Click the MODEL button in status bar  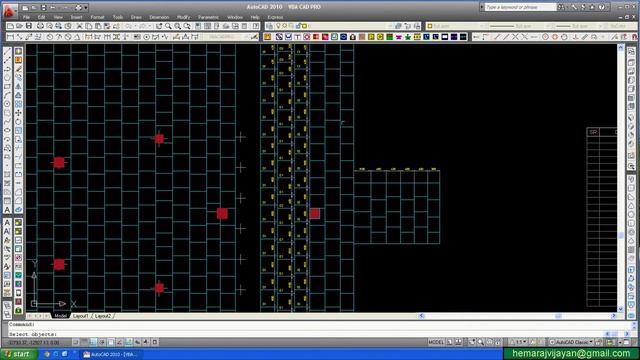[436, 342]
